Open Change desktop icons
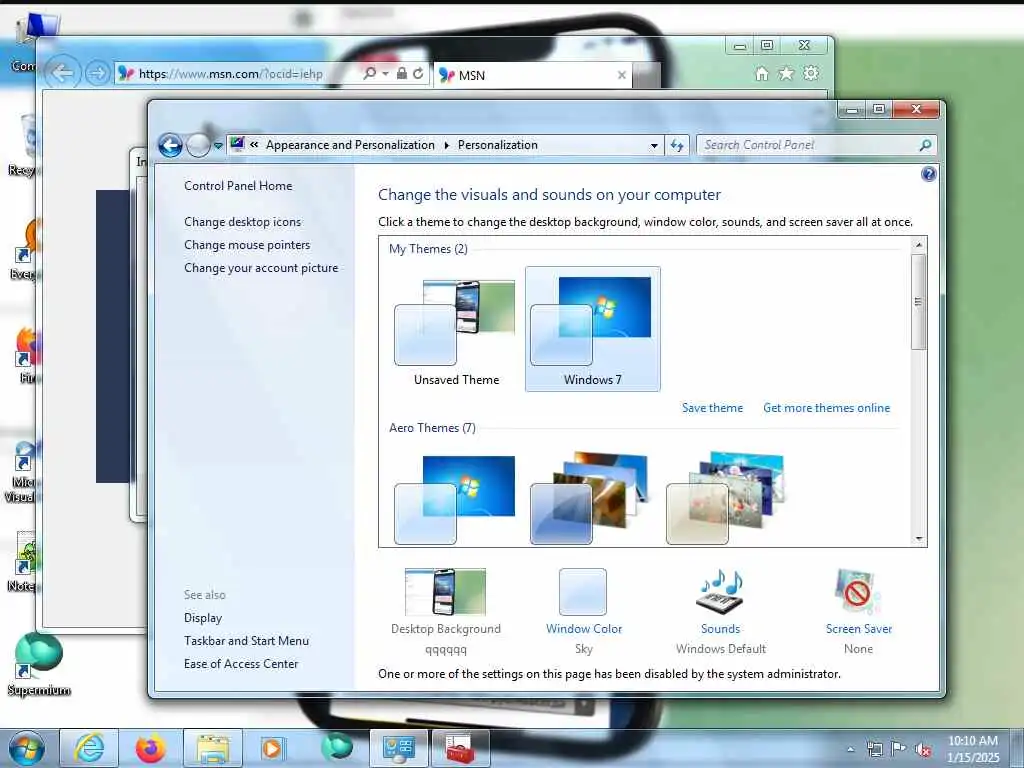Screen dimensions: 1024x768 pos(243,221)
